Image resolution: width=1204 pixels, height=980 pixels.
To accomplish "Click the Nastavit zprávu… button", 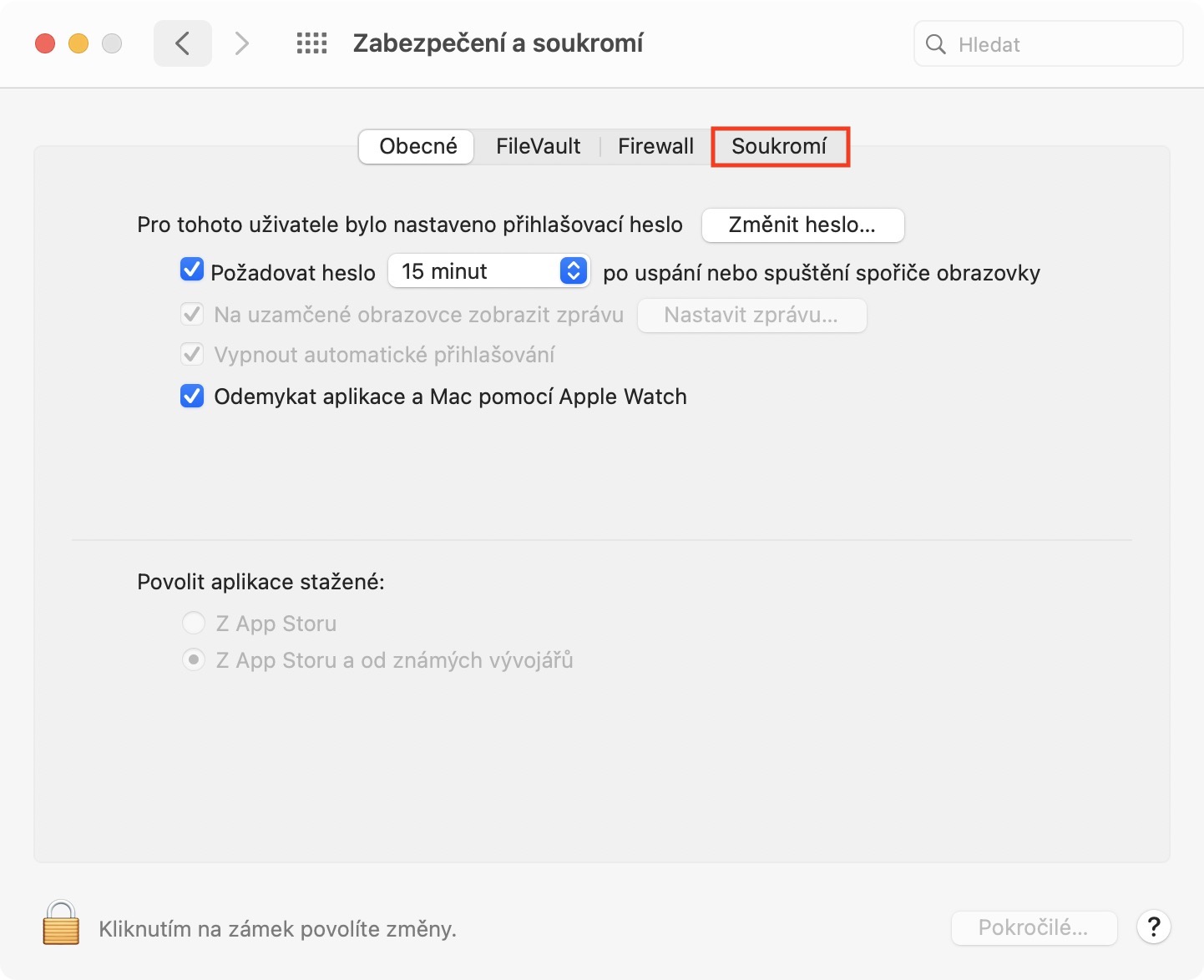I will [x=751, y=316].
